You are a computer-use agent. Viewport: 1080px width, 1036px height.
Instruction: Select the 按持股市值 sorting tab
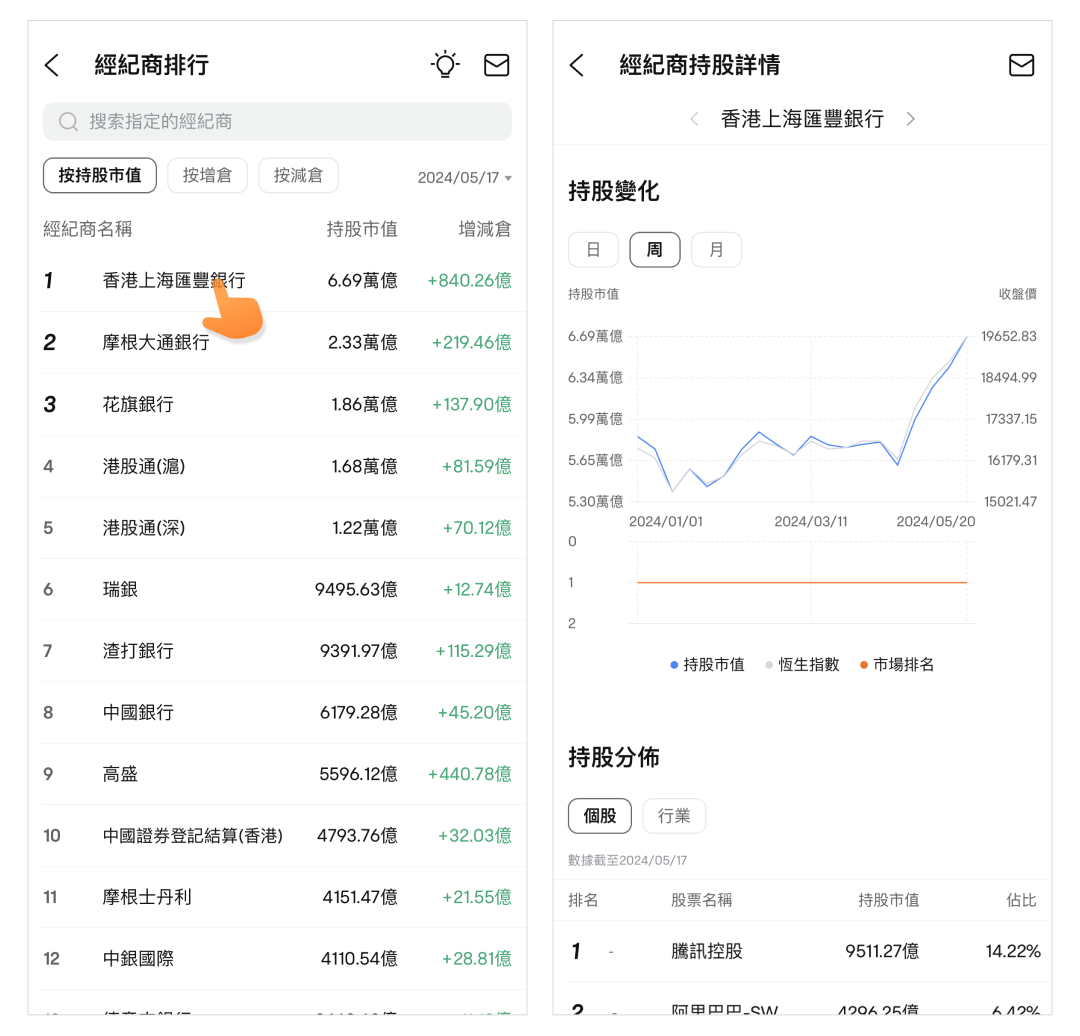pyautogui.click(x=99, y=176)
